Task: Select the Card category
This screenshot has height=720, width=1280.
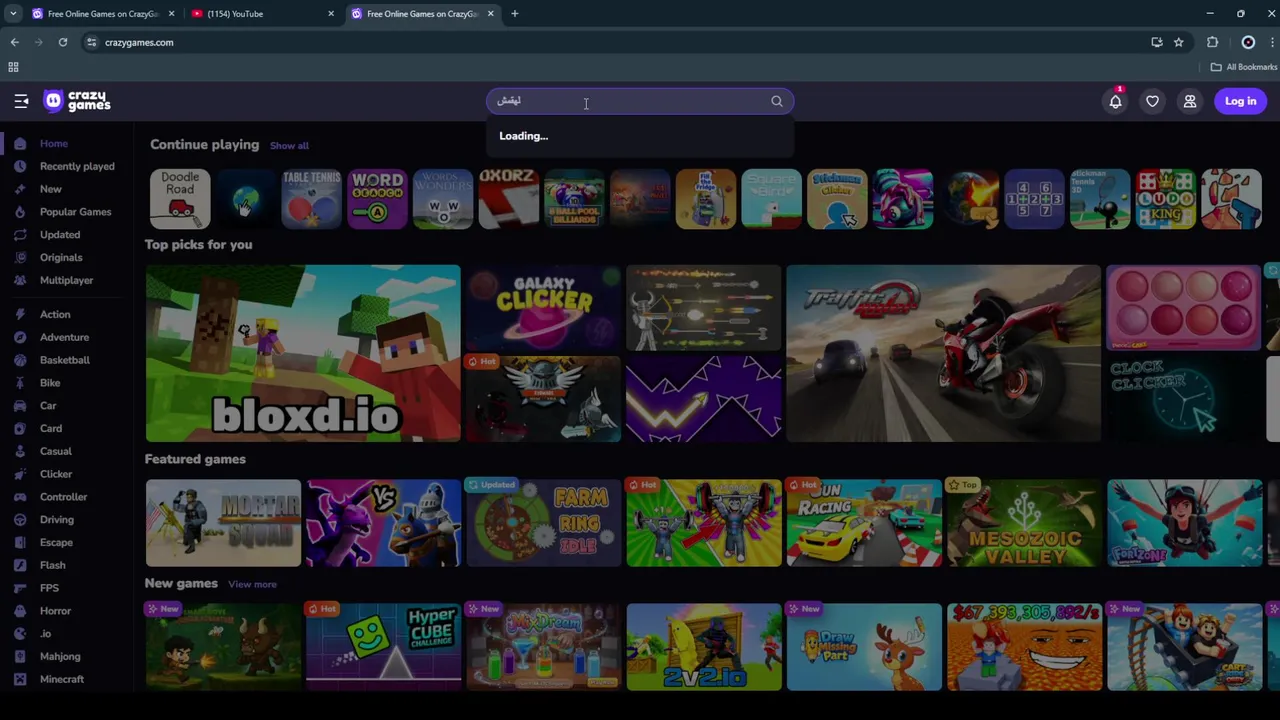Action: [x=50, y=429]
